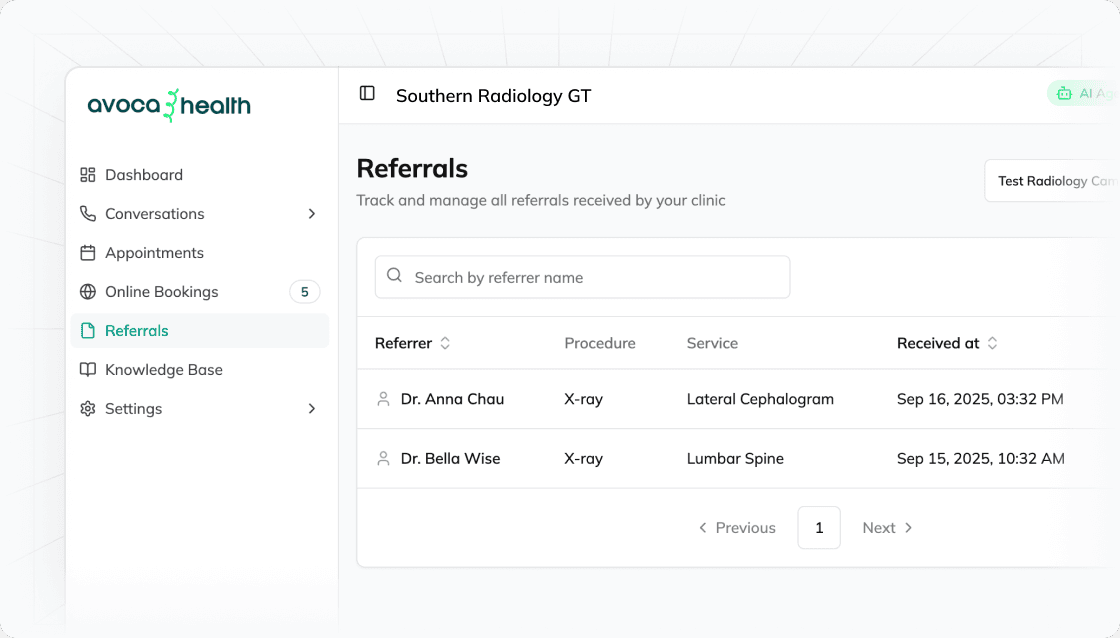Click the Next pagination chevron
1120x638 pixels.
(x=908, y=527)
